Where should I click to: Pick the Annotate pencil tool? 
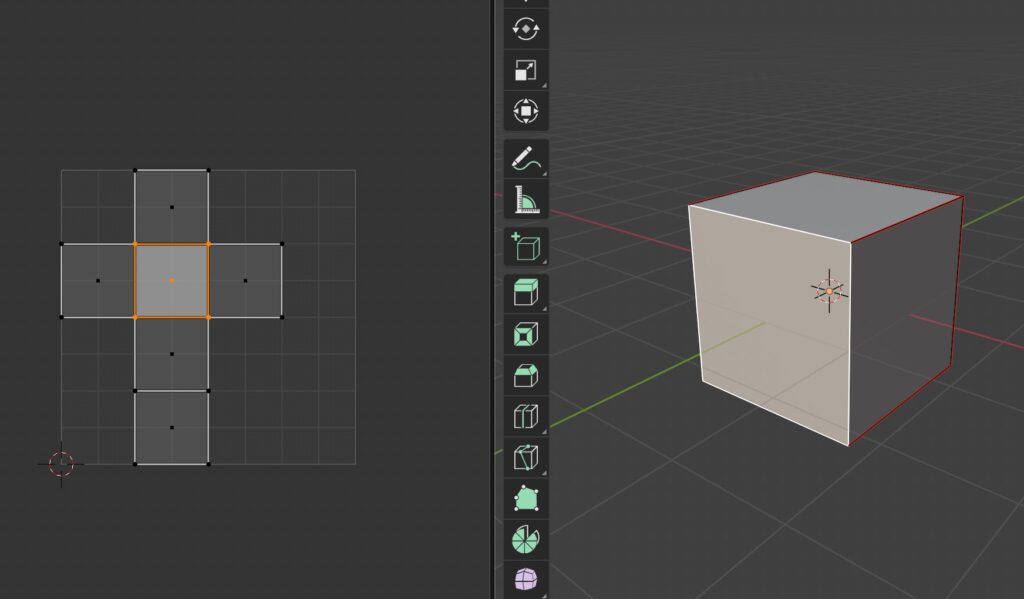526,159
